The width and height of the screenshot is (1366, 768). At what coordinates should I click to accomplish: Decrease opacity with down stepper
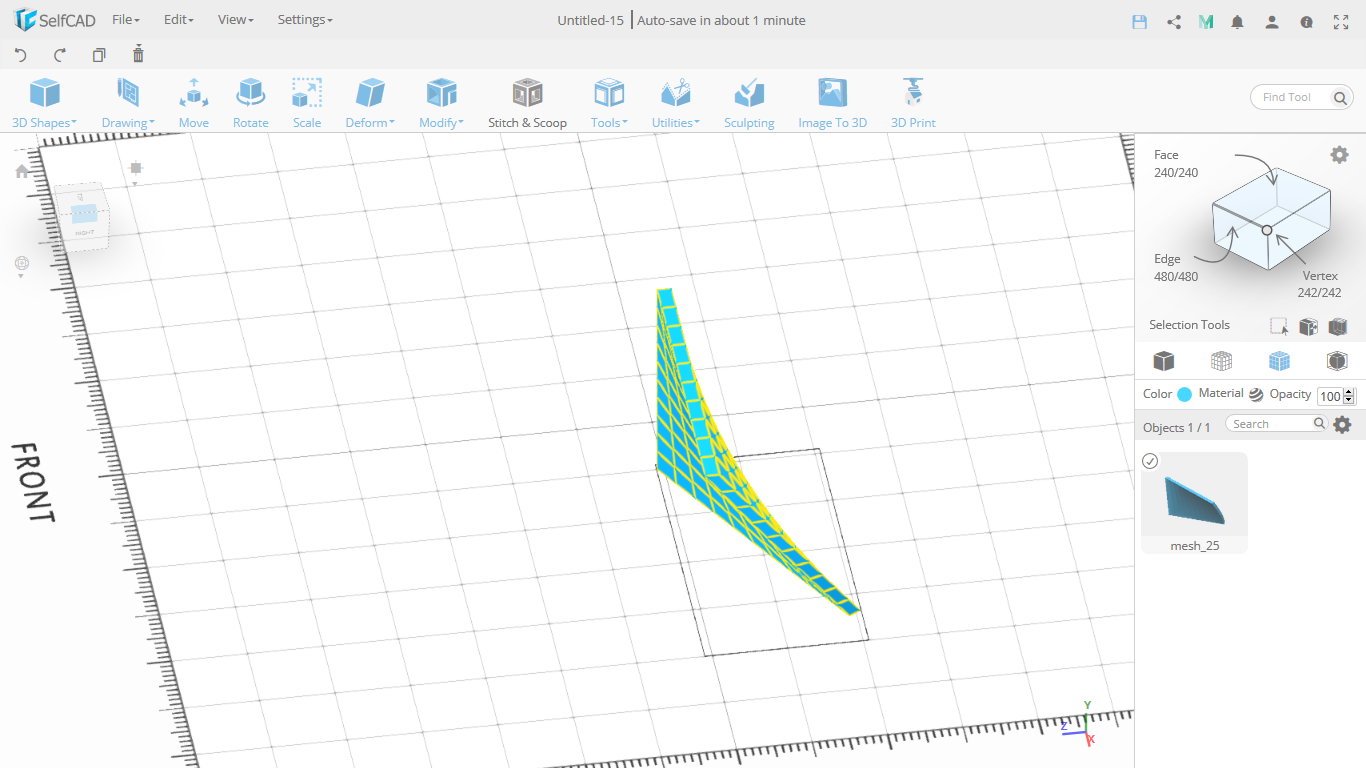tap(1349, 400)
